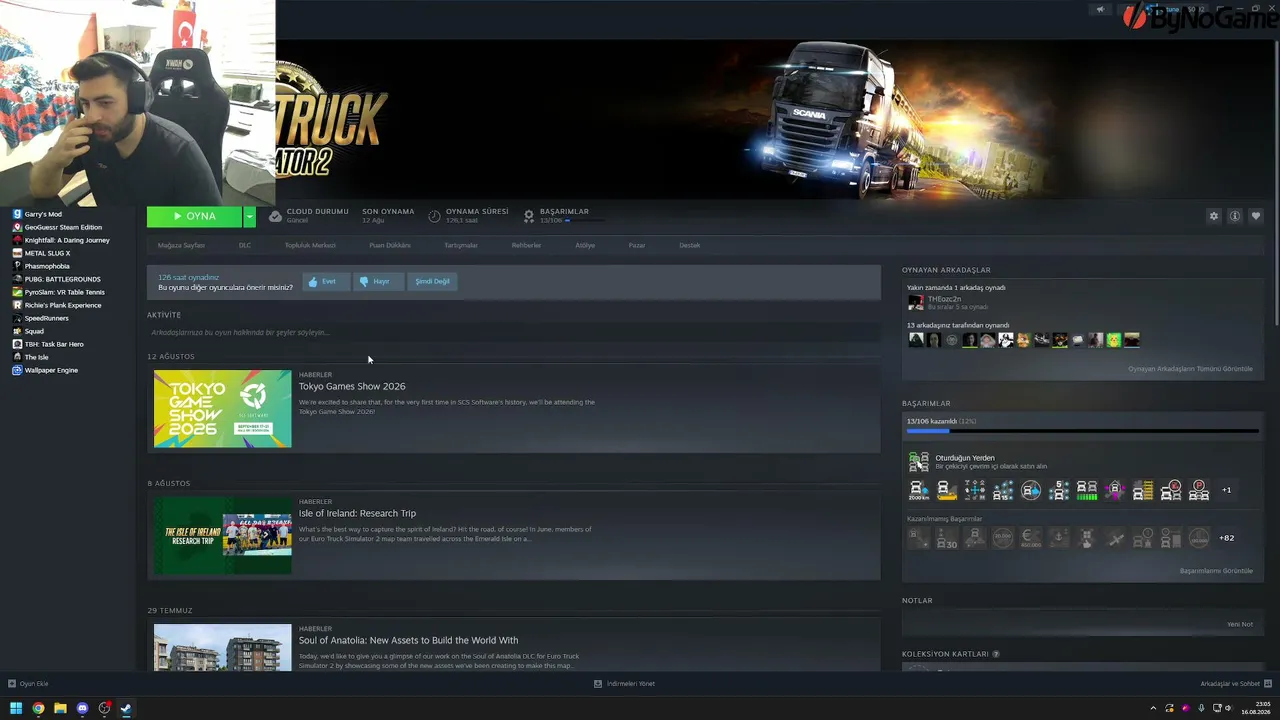Open File Explorer from taskbar
This screenshot has width=1280, height=720.
click(60, 708)
